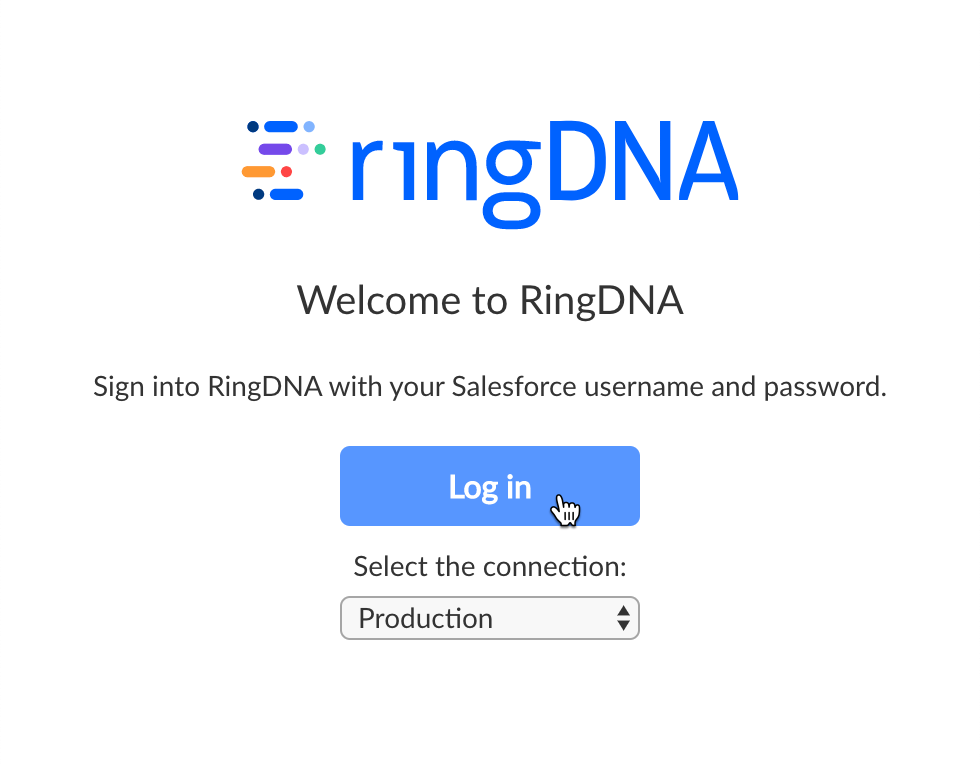Click the Welcome to RingDNA heading
This screenshot has height=766, width=980.
click(489, 300)
